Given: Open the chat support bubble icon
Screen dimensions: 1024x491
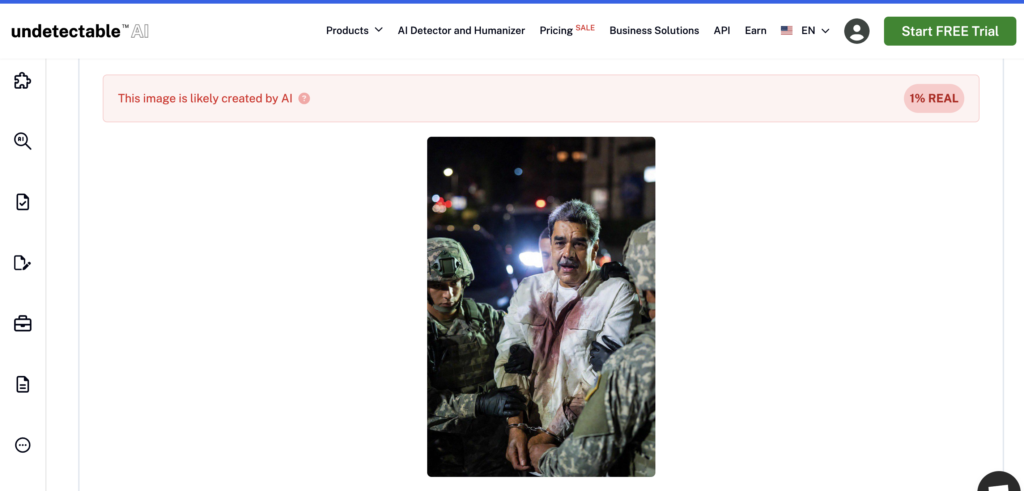Looking at the screenshot, I should [999, 482].
